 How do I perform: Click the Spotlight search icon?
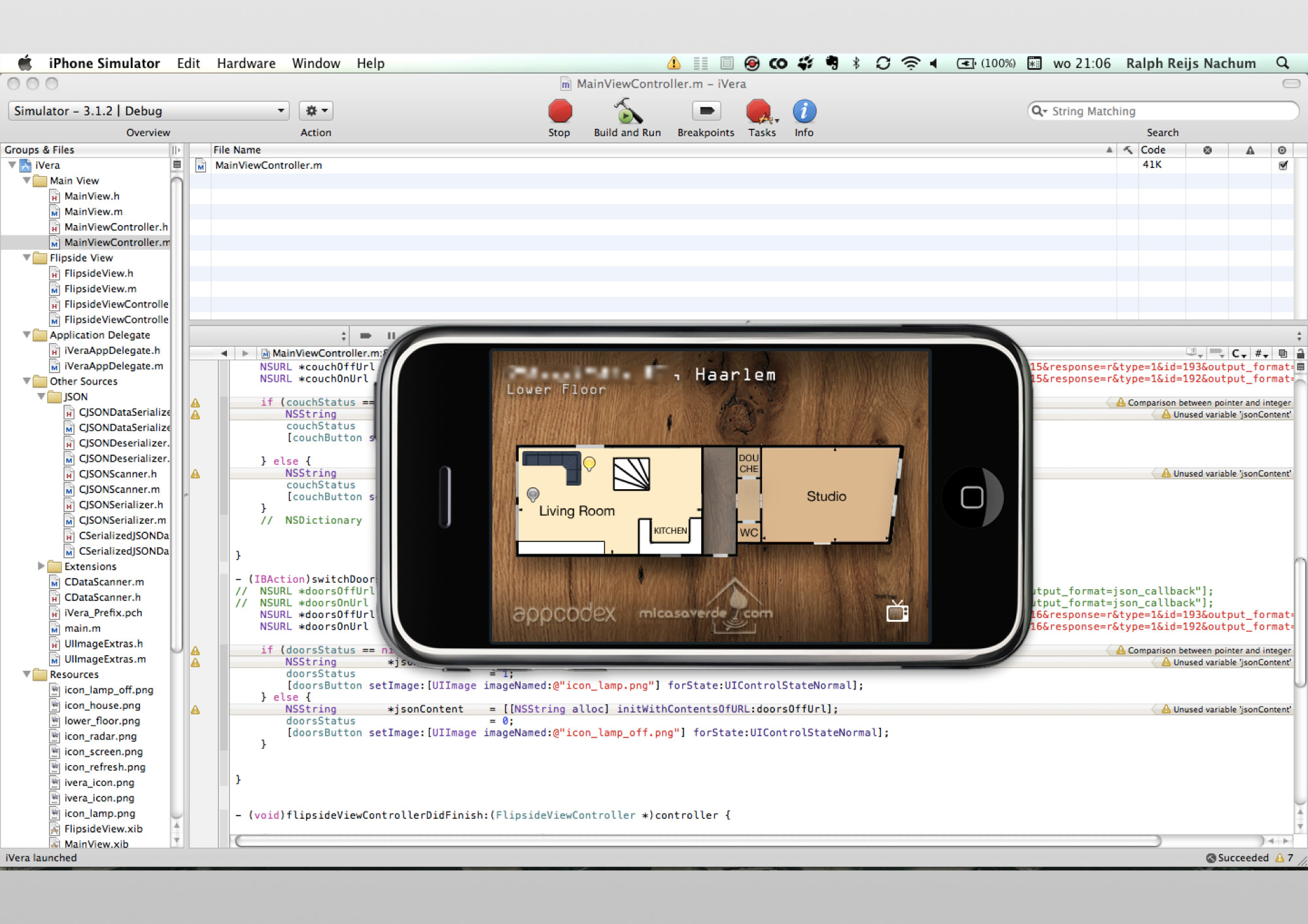point(1282,63)
